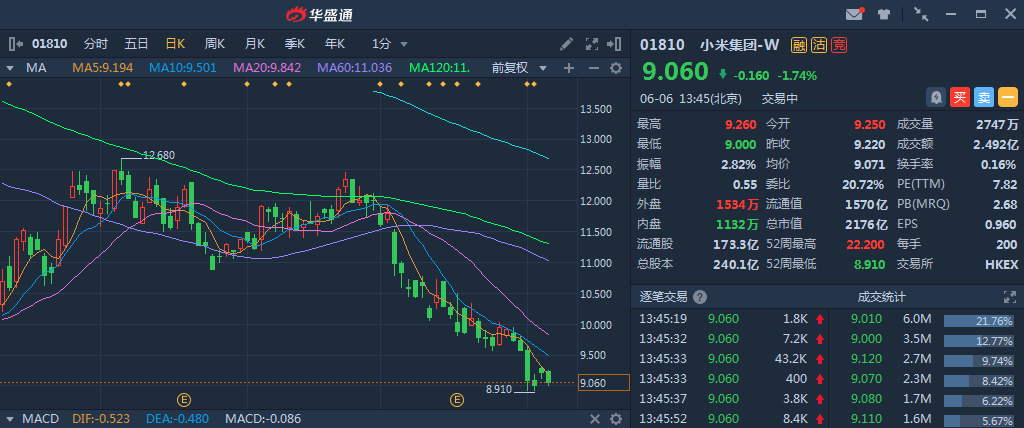Click 12.77% volume distribution bar
Viewport: 1024px width, 428px height.
tap(980, 340)
